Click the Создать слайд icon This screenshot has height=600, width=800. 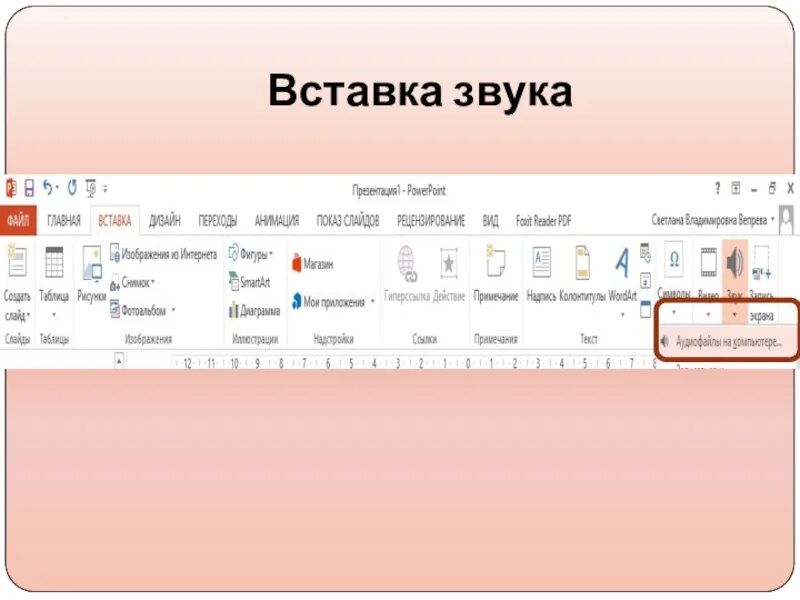(16, 261)
